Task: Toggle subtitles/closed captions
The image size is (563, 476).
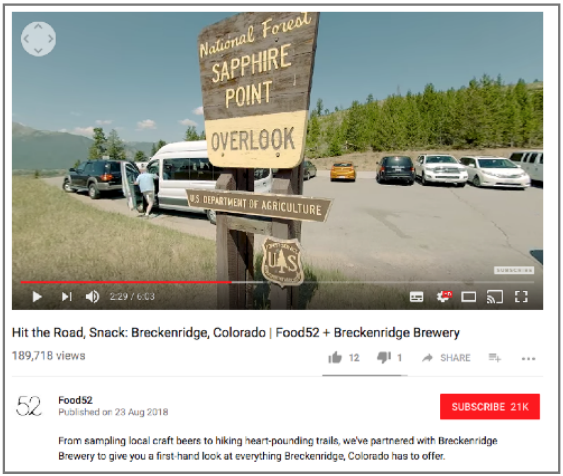Action: click(417, 297)
